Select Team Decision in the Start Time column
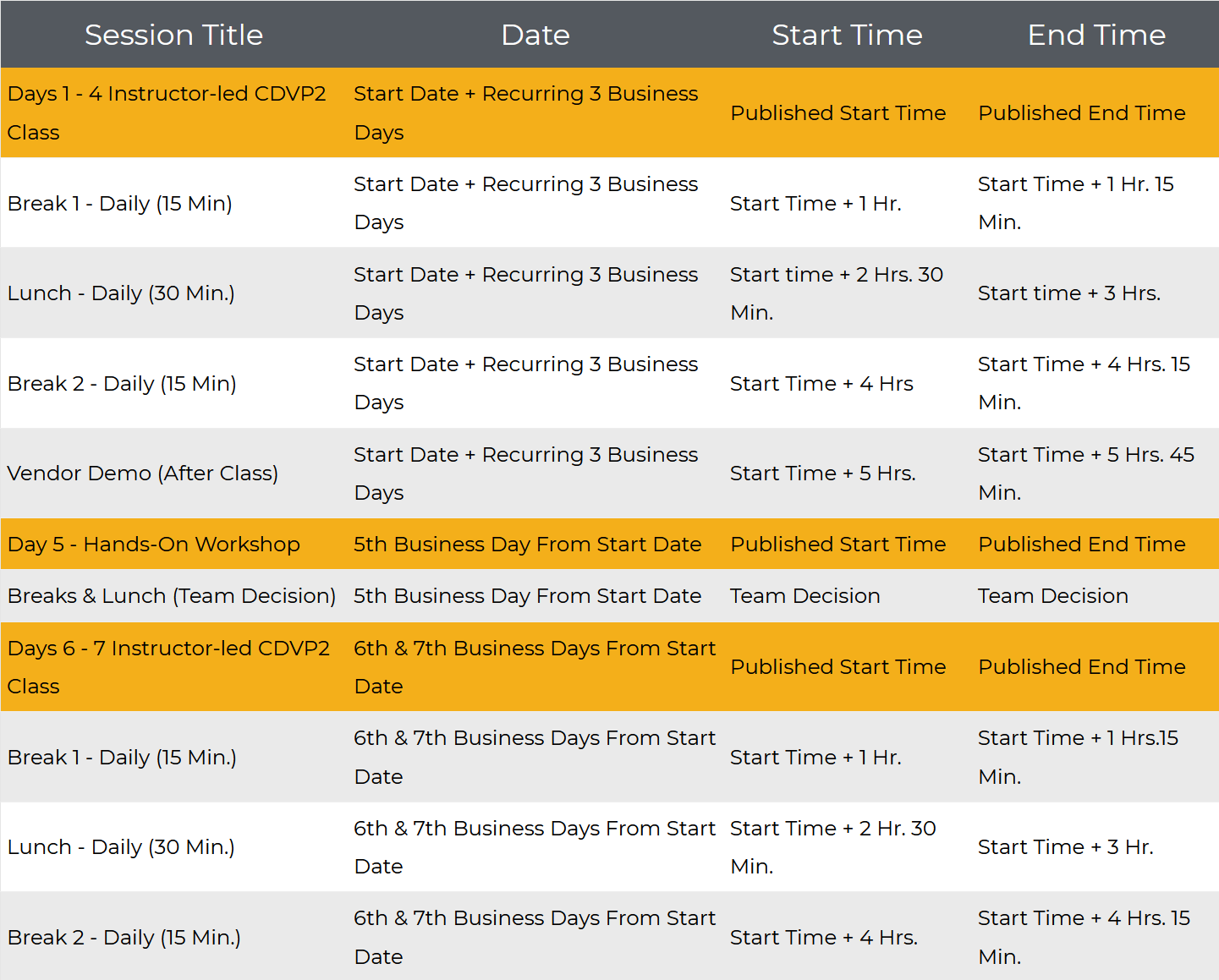 [x=804, y=596]
